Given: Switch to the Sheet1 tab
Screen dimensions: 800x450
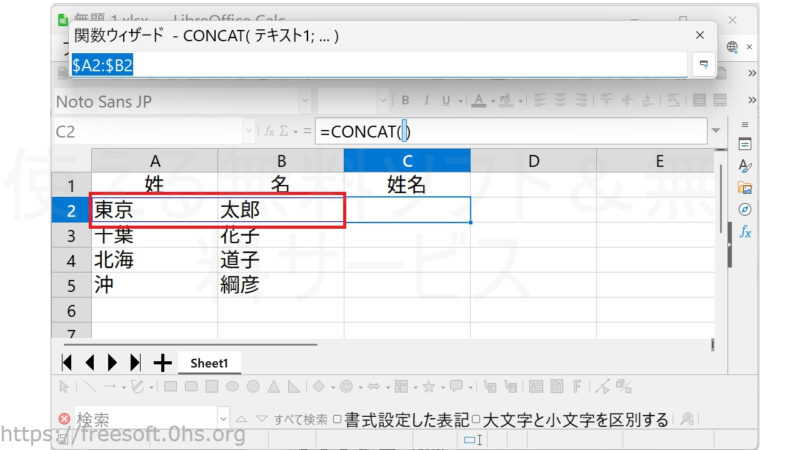Looking at the screenshot, I should (209, 363).
